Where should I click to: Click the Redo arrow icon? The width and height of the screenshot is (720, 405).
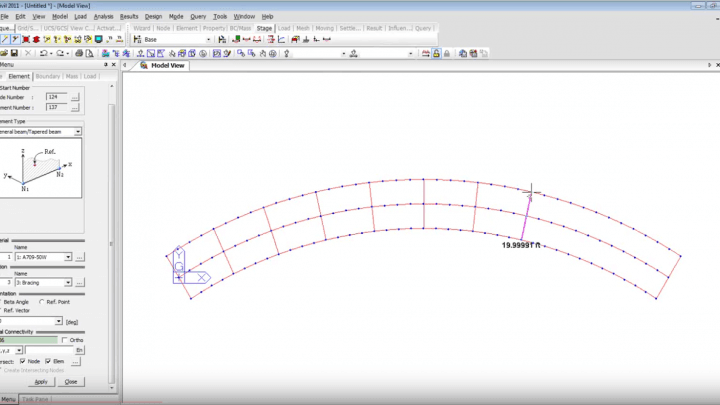click(60, 54)
